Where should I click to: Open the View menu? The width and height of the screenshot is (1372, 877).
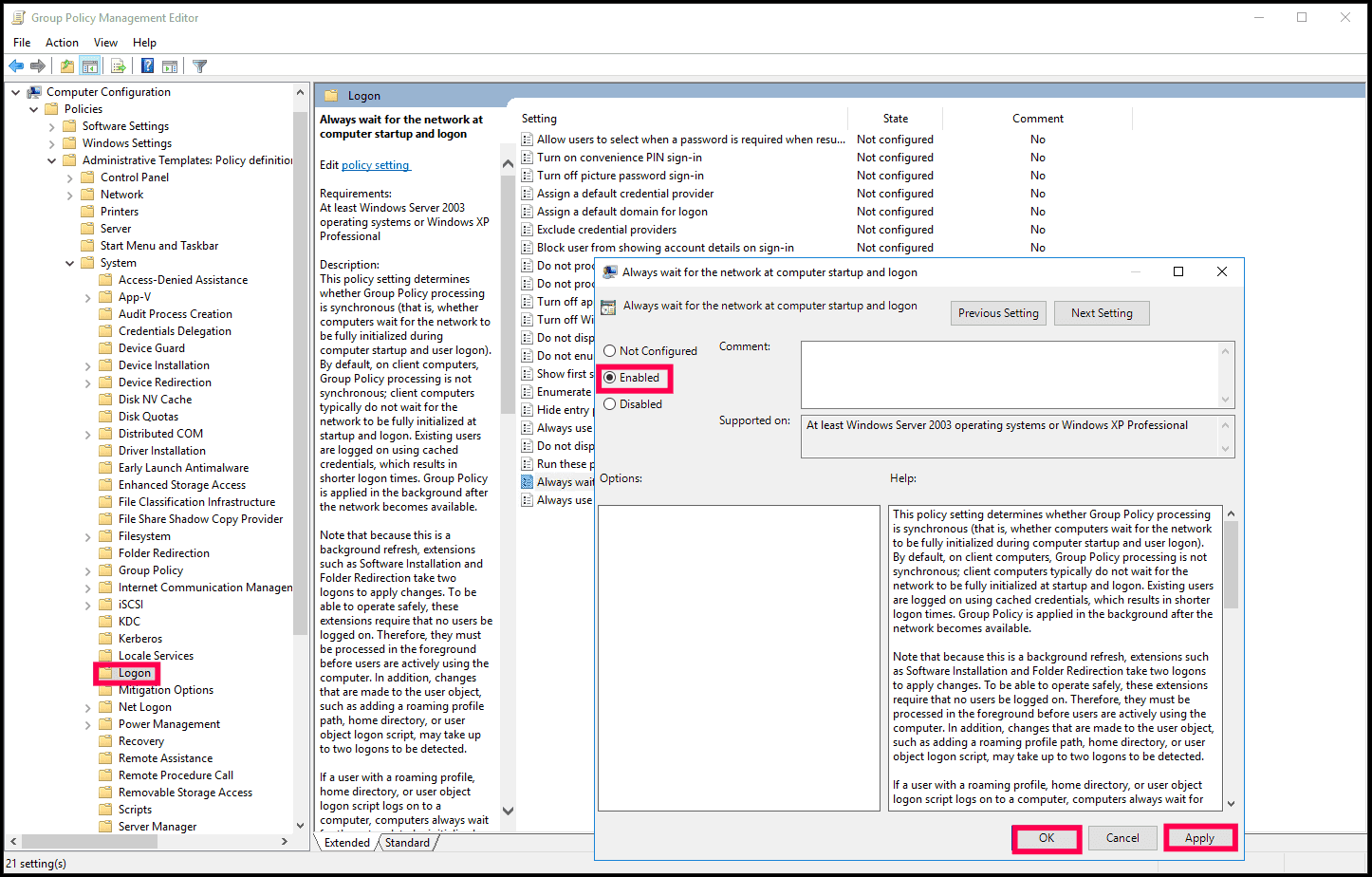point(105,43)
